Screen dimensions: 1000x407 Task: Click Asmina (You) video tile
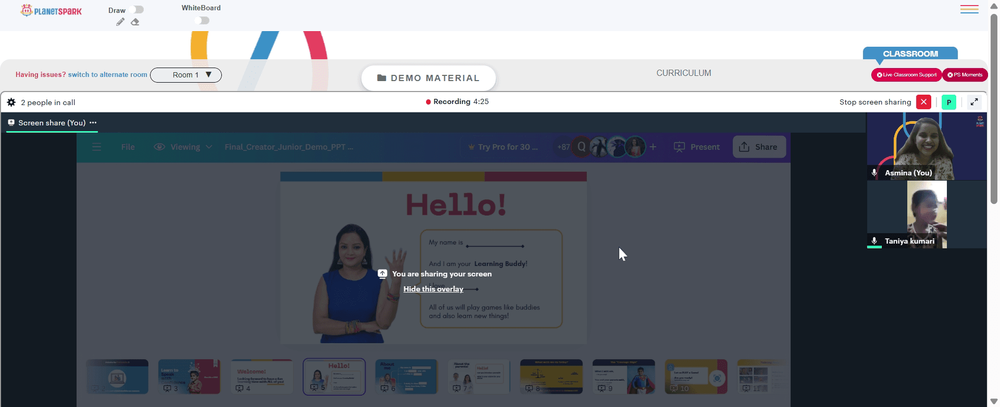coord(927,147)
